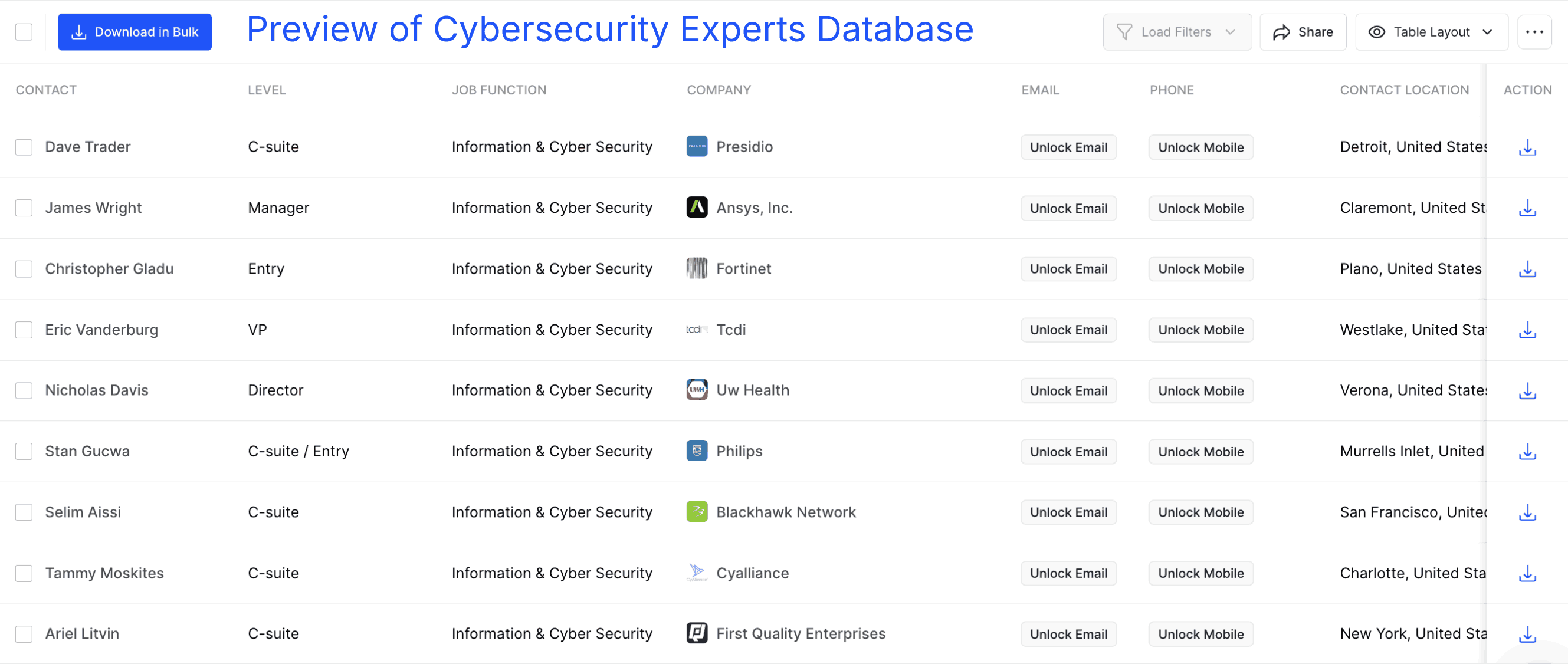The width and height of the screenshot is (1568, 664).
Task: Click Nicholas Davis contact name
Action: coord(96,390)
